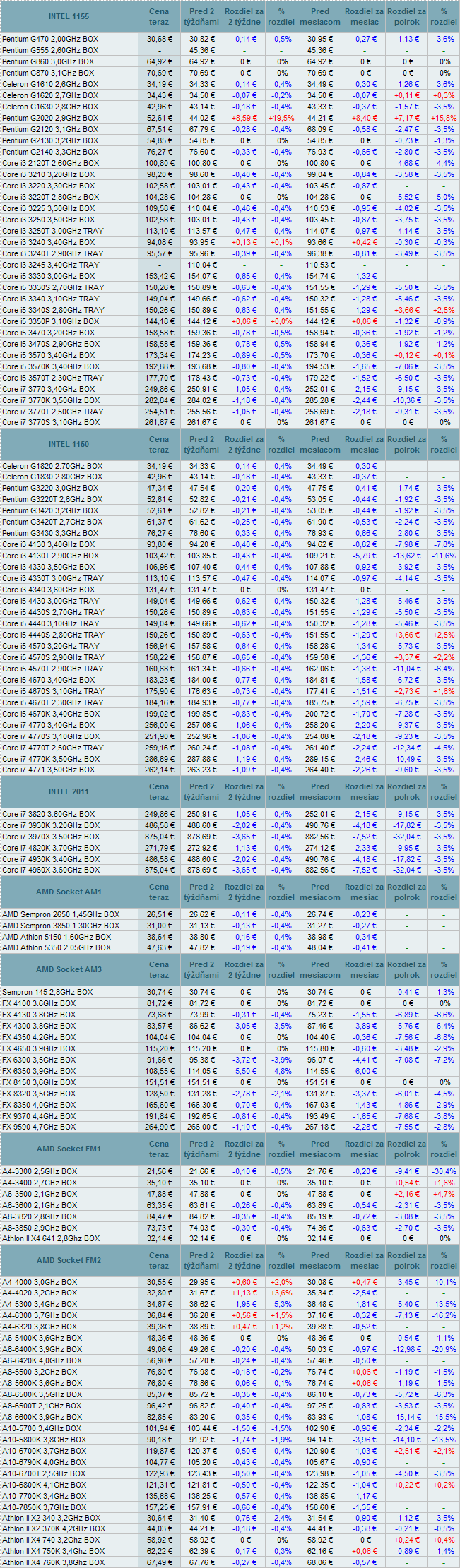460x1568 pixels.
Task: Select A10-7850K 3,7GHz BOX name
Action: (x=45, y=1507)
